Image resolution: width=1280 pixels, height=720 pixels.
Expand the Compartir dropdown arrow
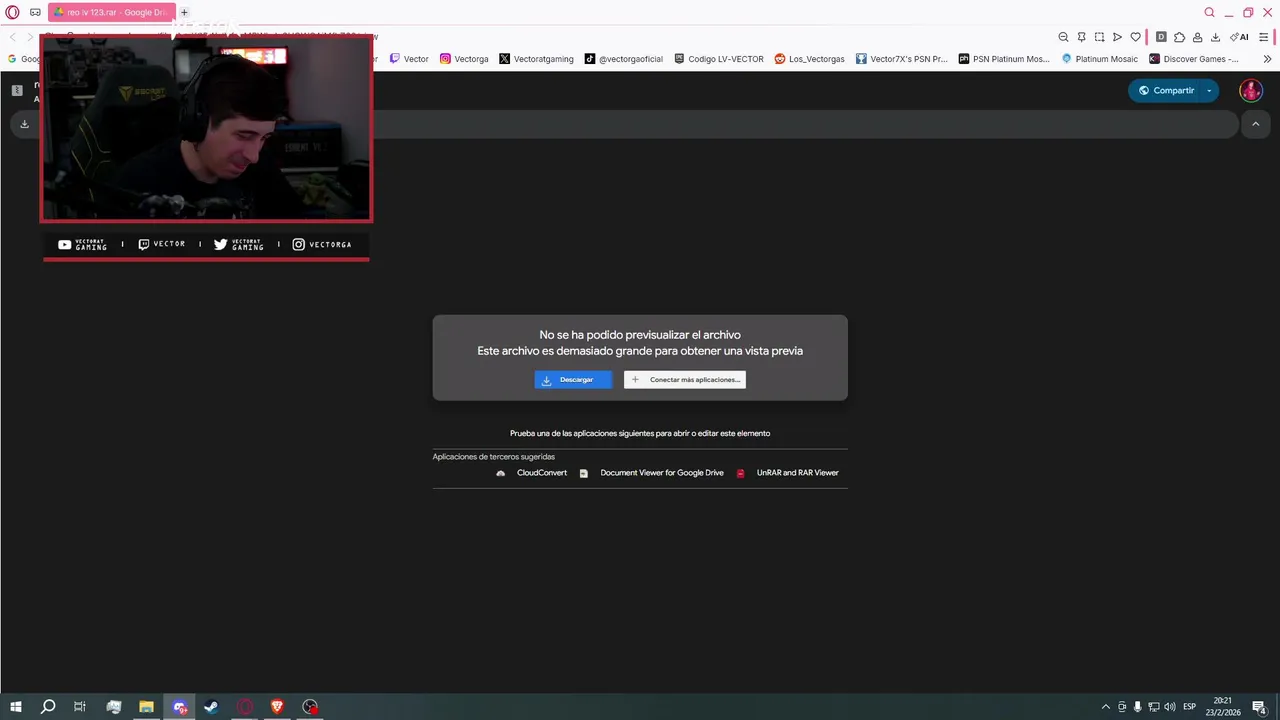1209,90
